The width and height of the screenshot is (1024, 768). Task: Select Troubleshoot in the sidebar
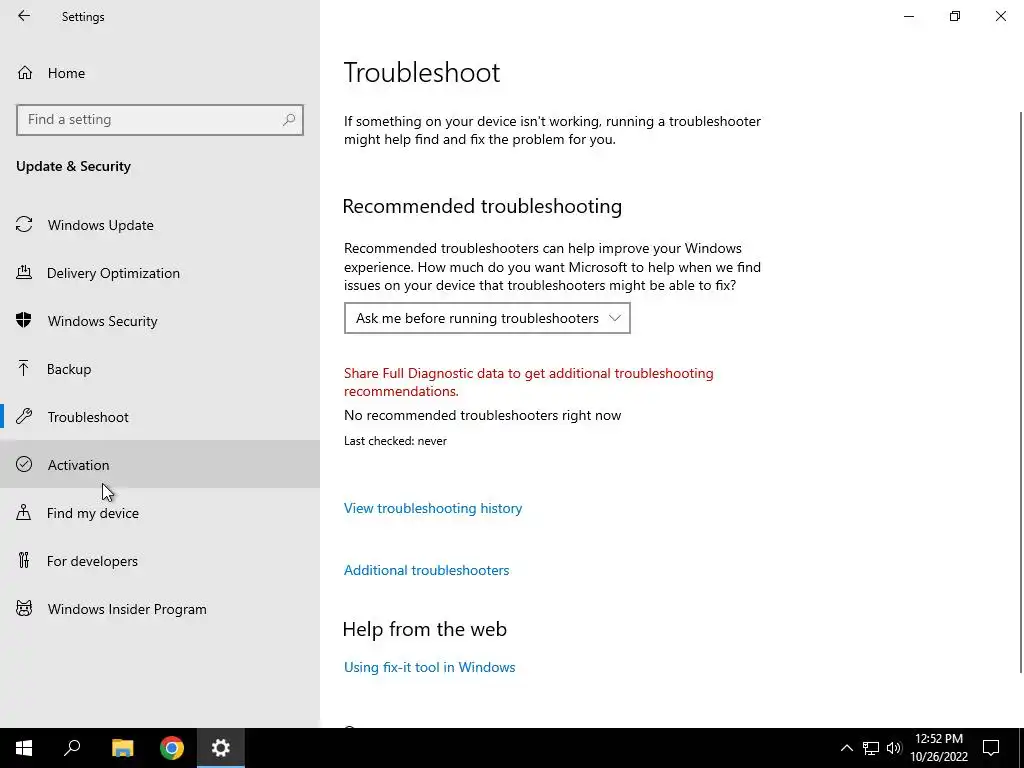click(160, 417)
